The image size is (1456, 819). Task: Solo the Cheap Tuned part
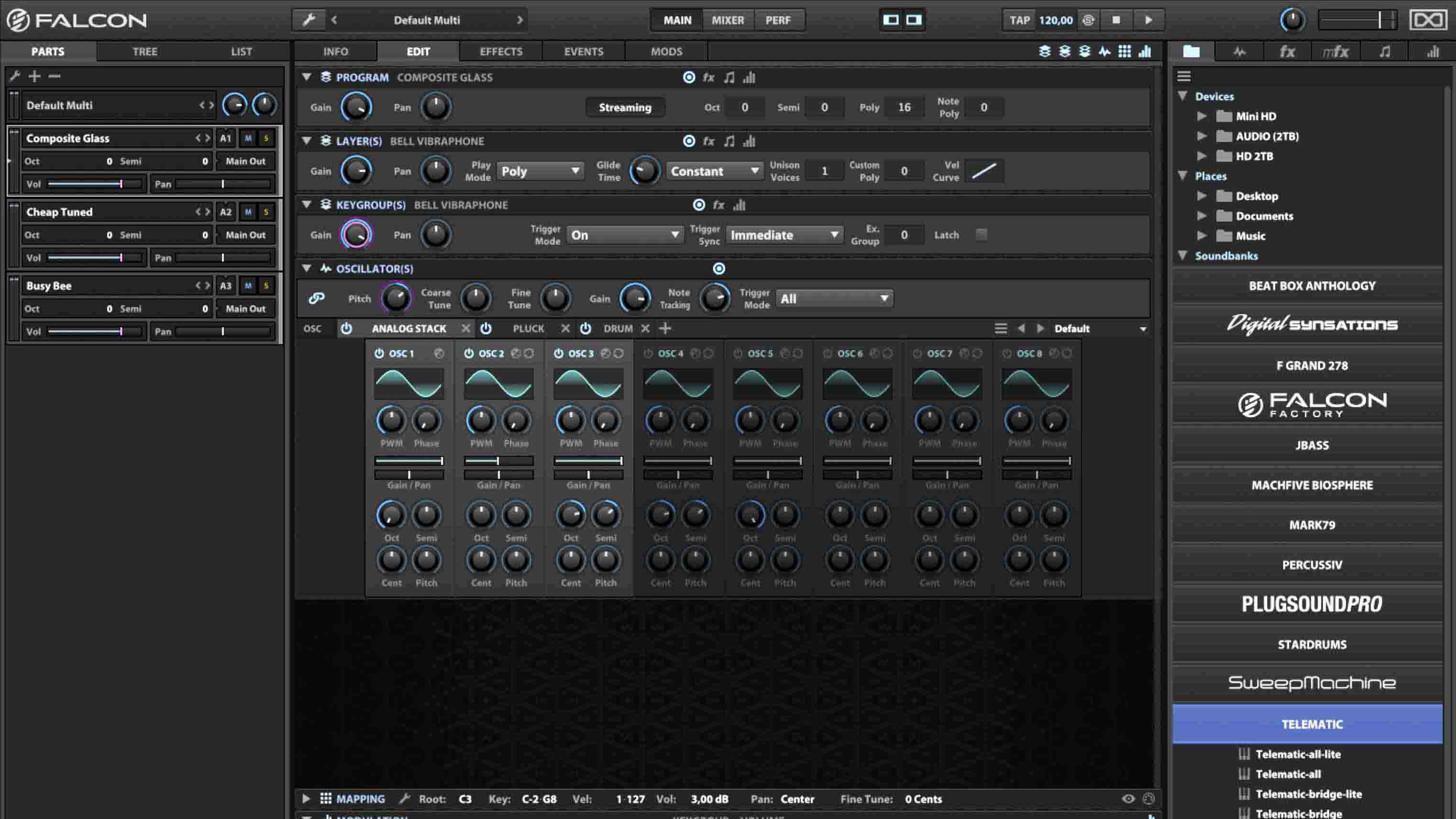pyautogui.click(x=265, y=212)
